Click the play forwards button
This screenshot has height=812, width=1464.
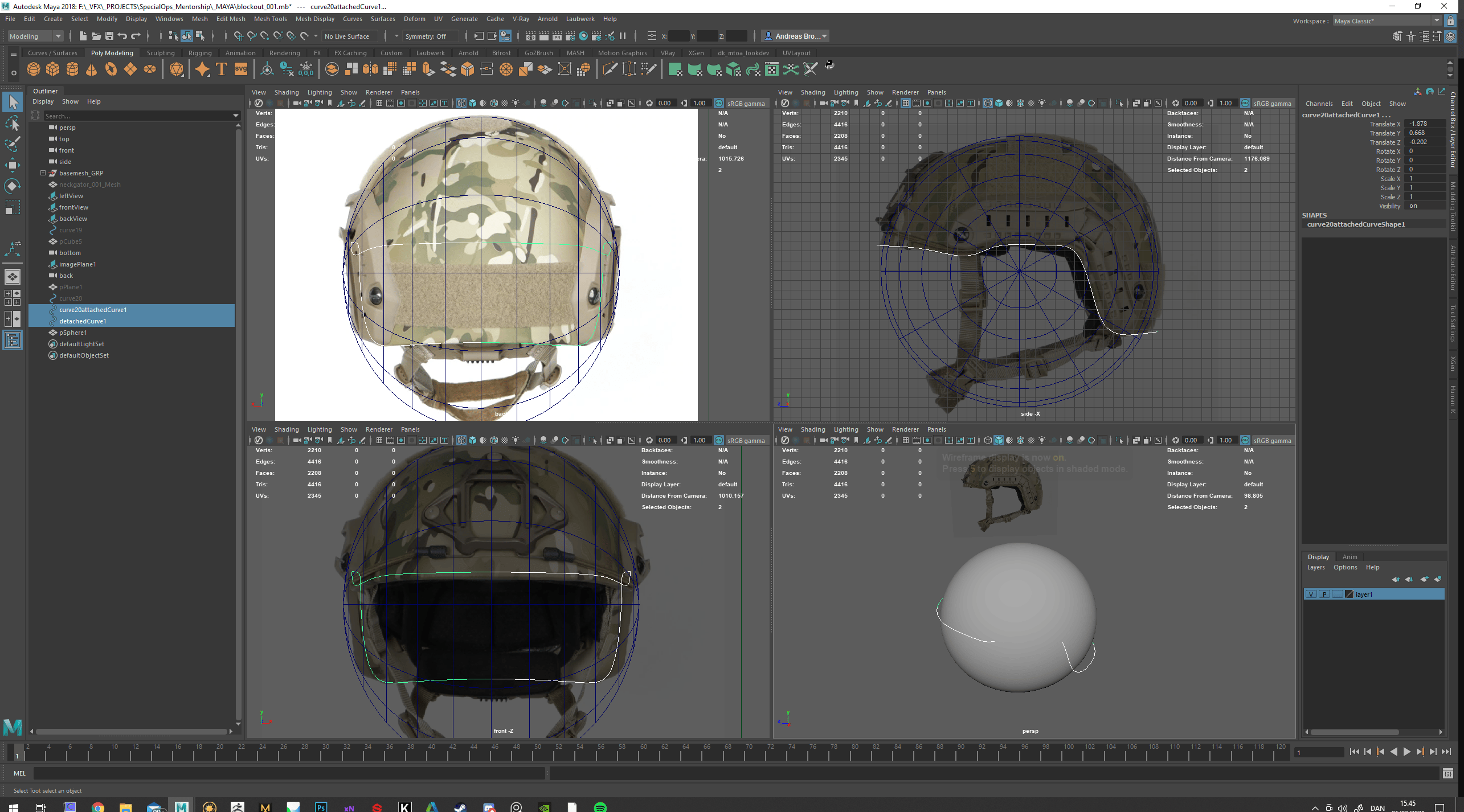point(1406,752)
